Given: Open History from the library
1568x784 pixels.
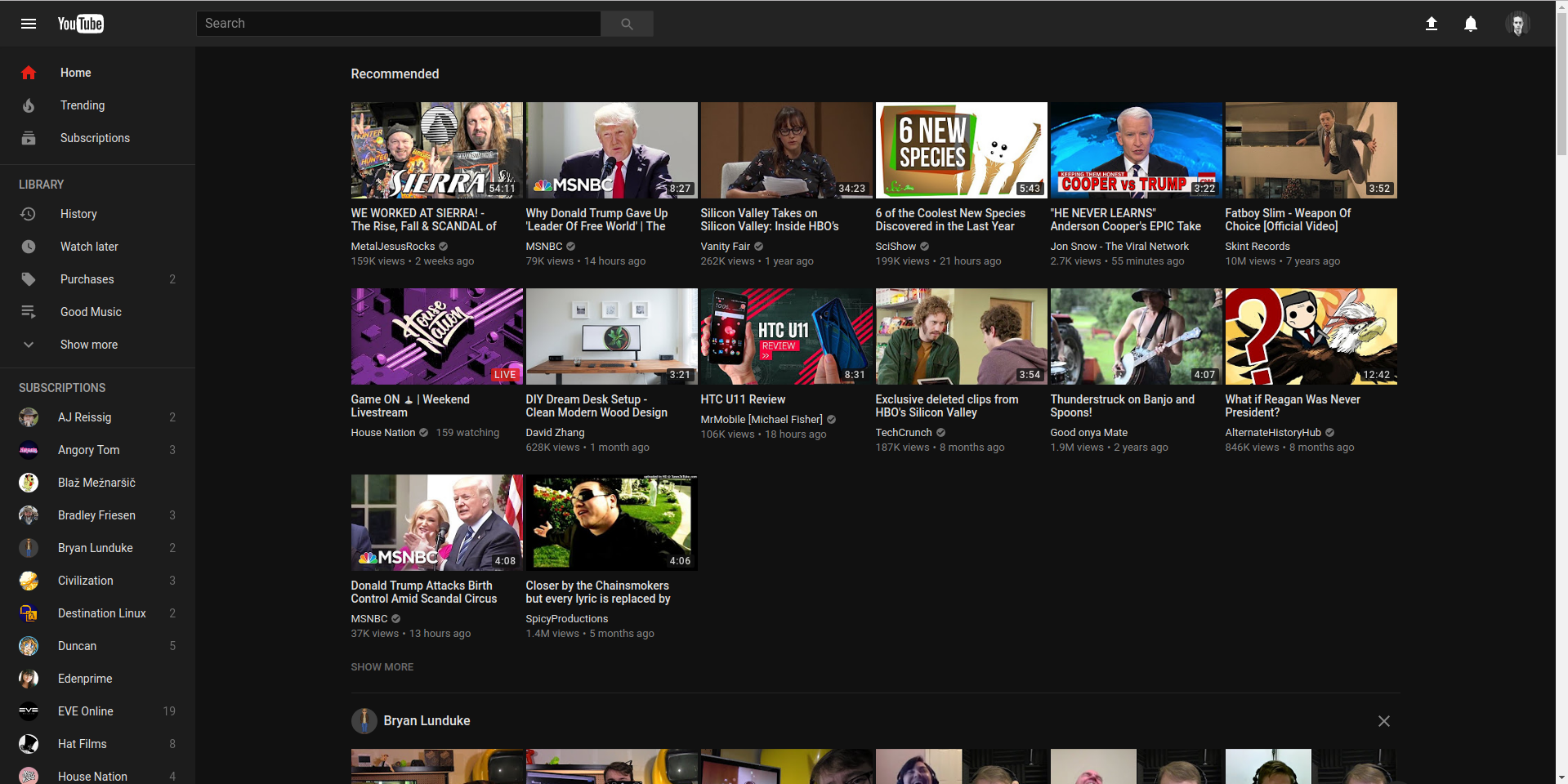Looking at the screenshot, I should pyautogui.click(x=98, y=214).
